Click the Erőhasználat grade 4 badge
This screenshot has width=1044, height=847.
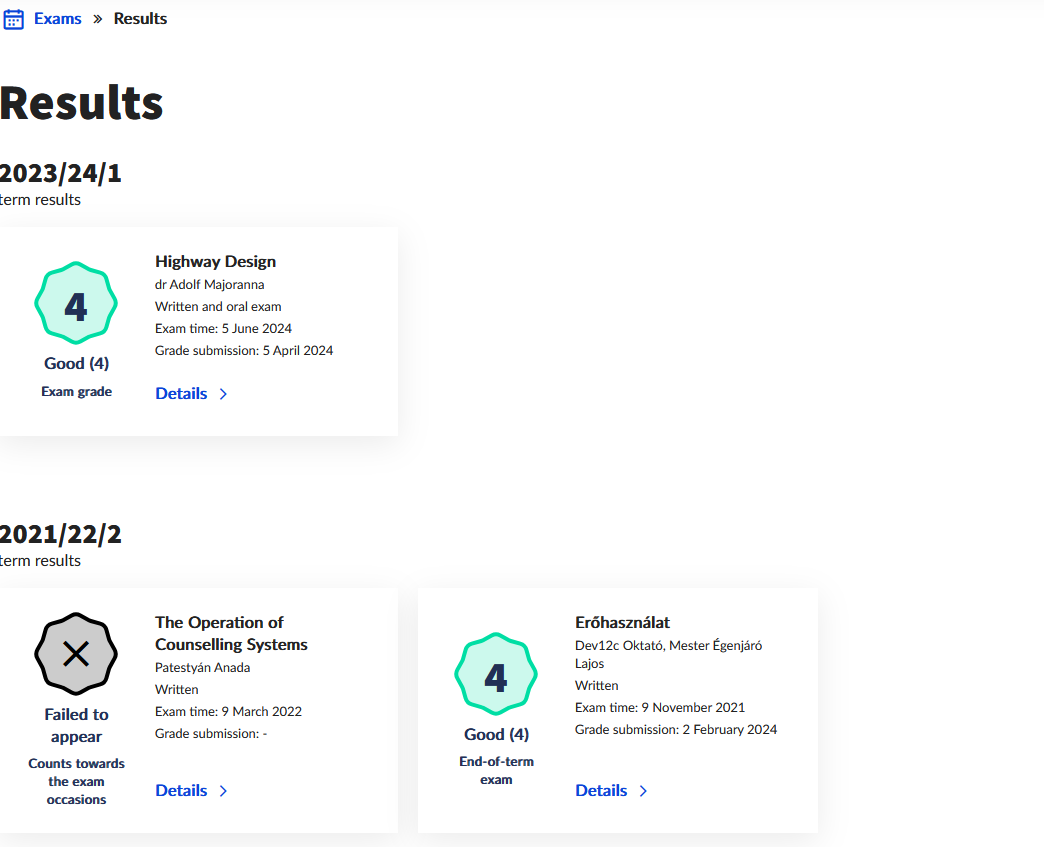click(x=496, y=676)
